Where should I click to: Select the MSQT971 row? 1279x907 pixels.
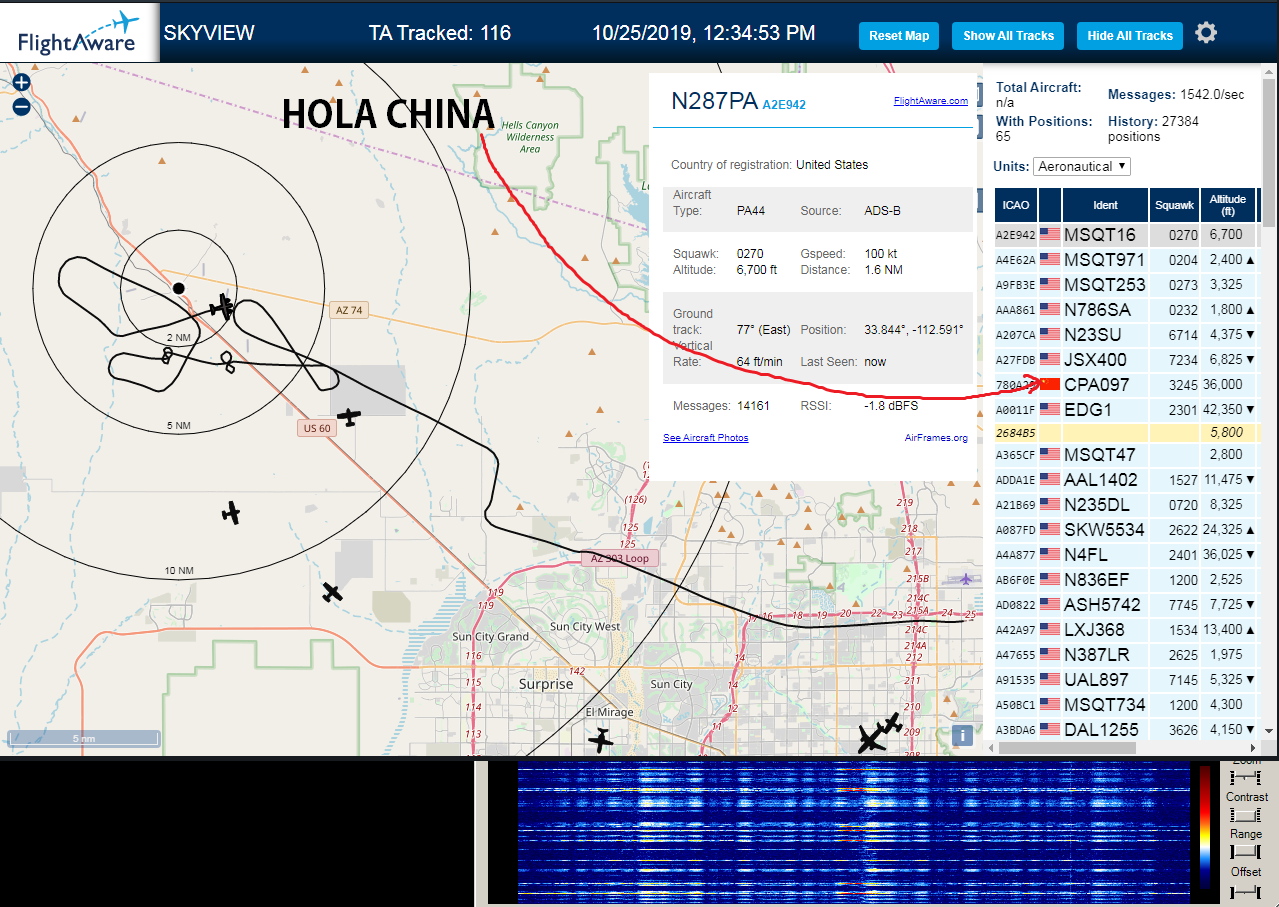point(1127,260)
